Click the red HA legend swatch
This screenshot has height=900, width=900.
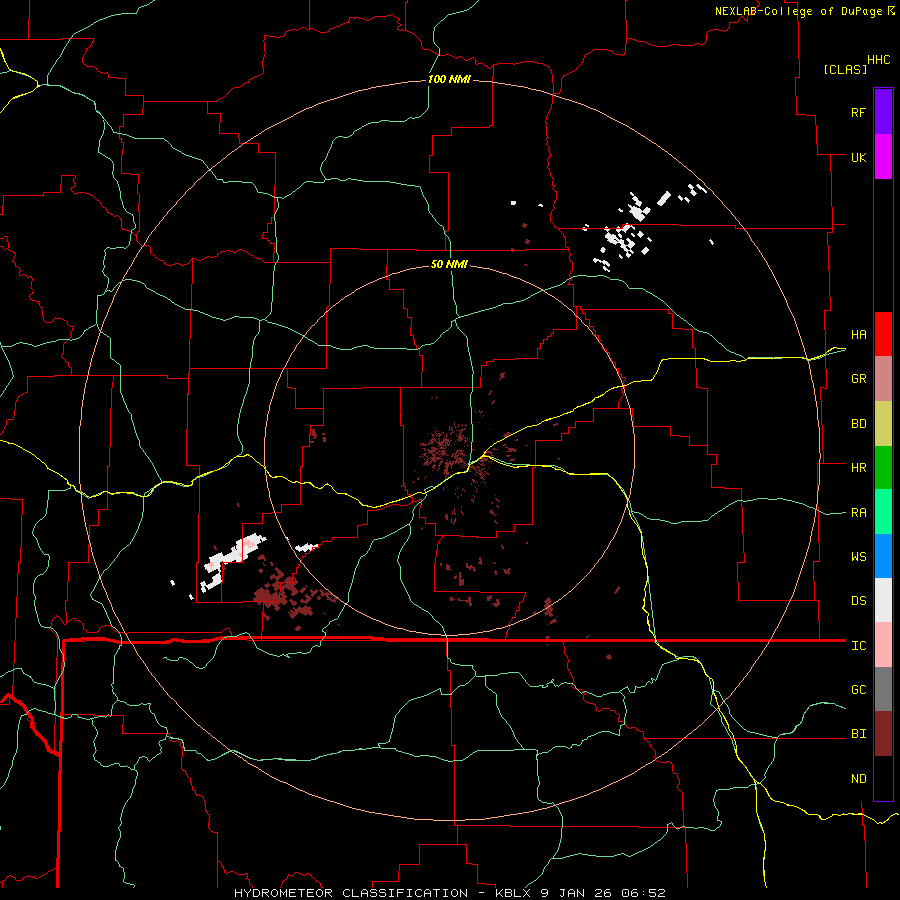(883, 333)
